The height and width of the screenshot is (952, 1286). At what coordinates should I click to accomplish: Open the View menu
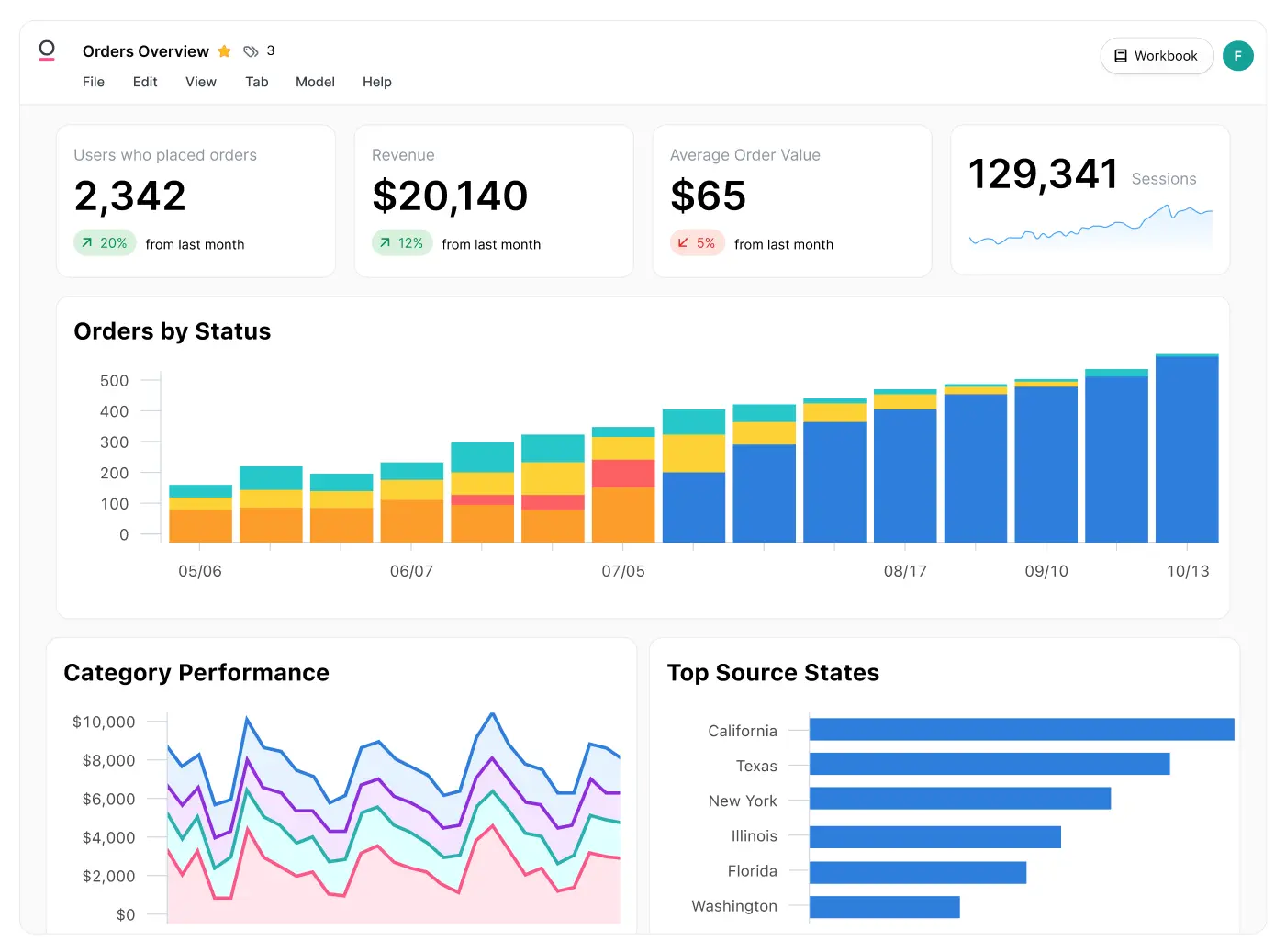pos(201,82)
